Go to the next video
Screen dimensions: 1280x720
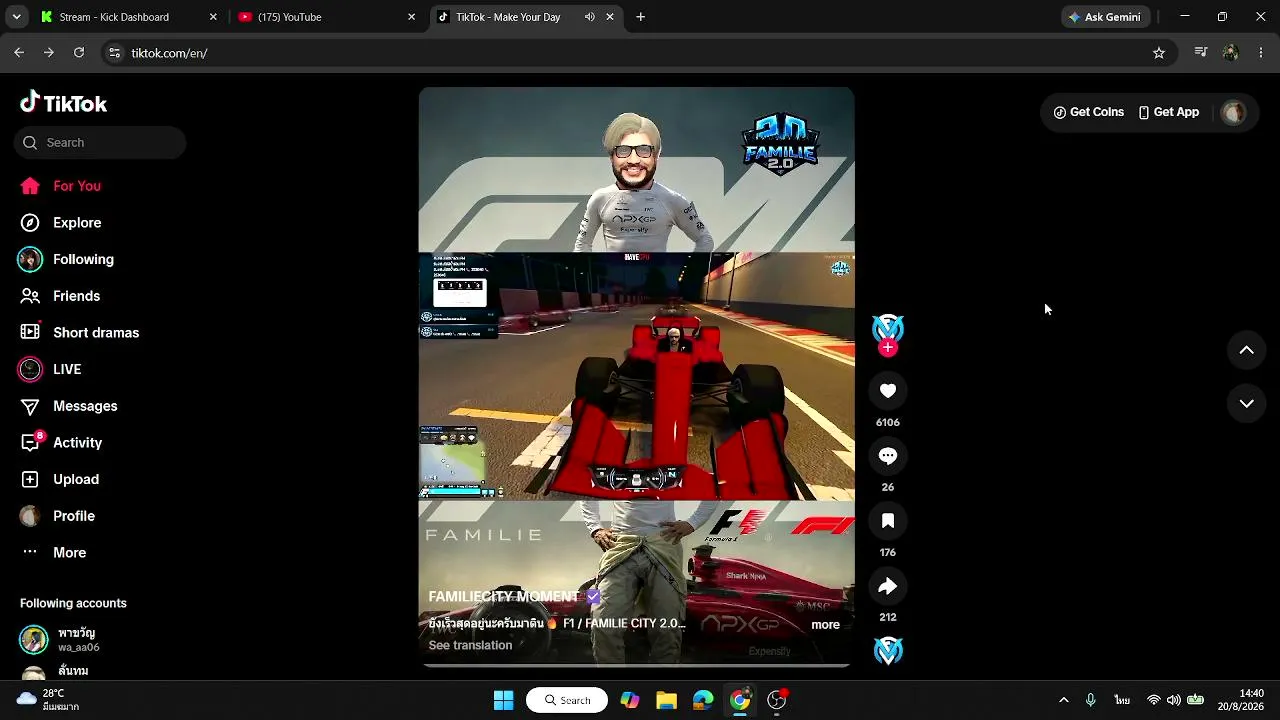[x=1247, y=404]
